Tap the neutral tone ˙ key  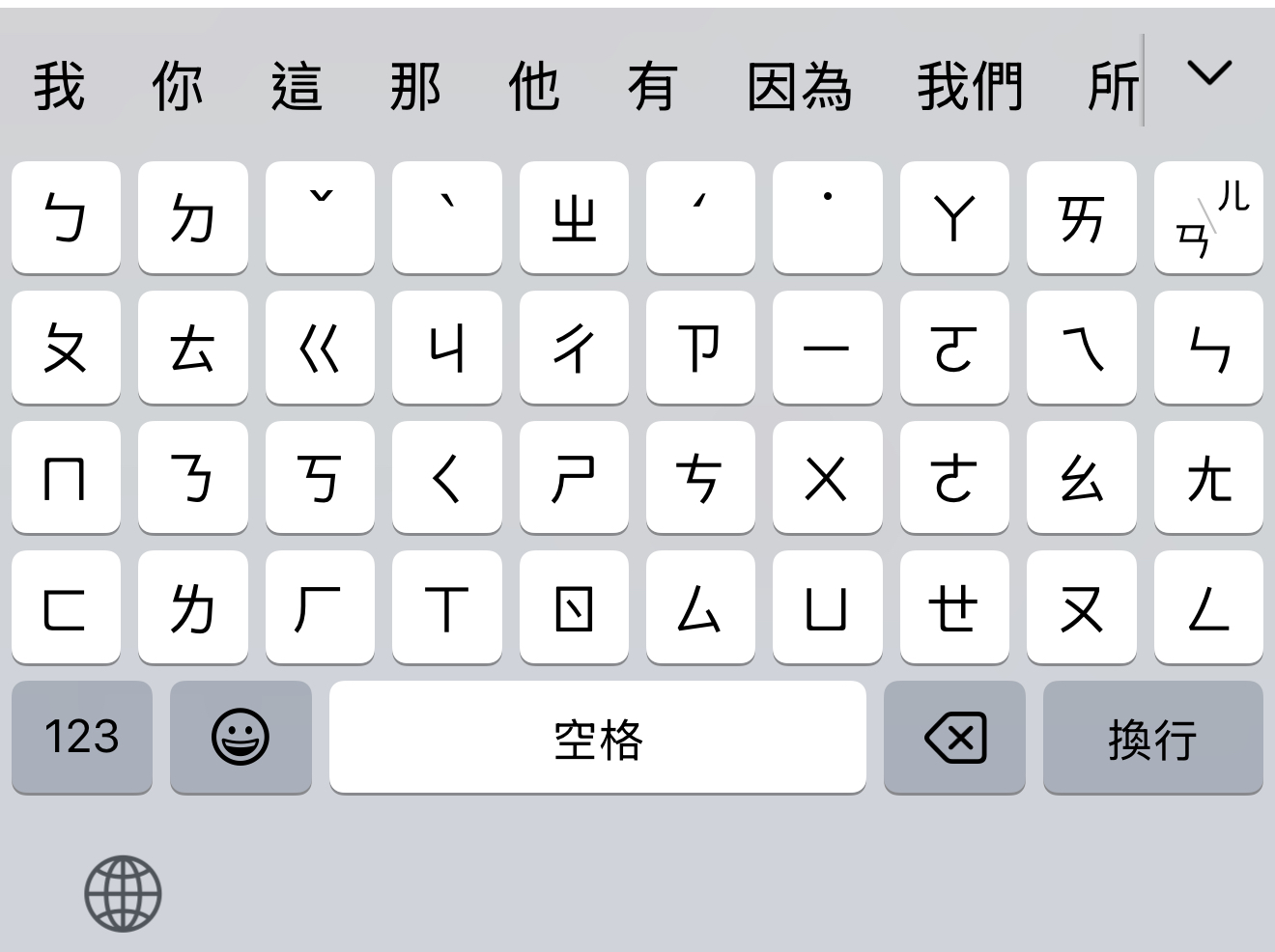pos(828,217)
